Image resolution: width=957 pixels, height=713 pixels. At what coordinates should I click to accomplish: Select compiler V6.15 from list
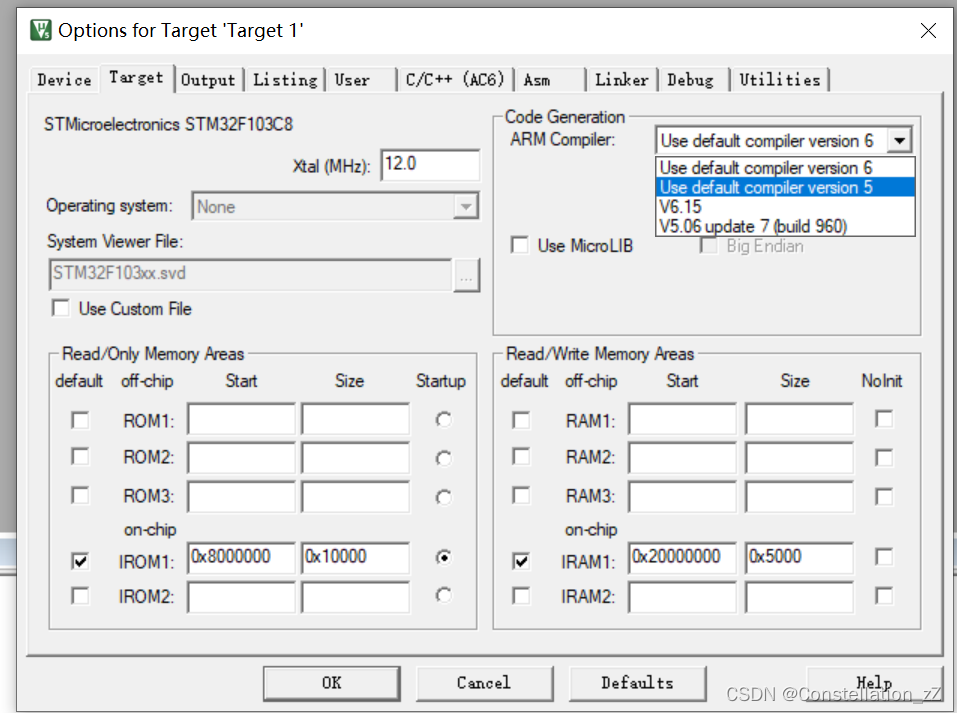(x=785, y=207)
